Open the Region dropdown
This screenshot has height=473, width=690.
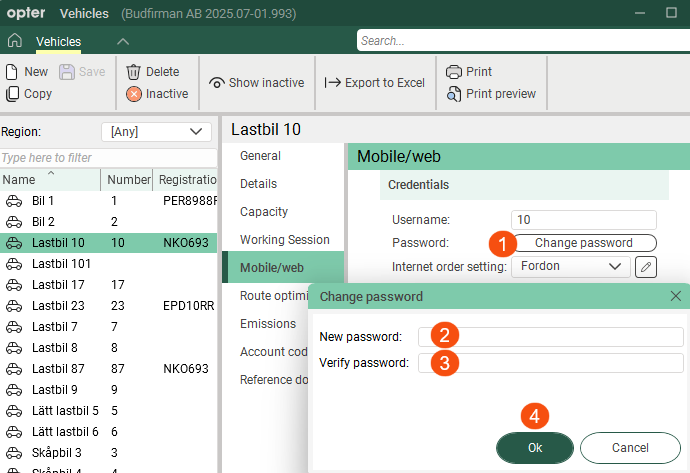157,131
